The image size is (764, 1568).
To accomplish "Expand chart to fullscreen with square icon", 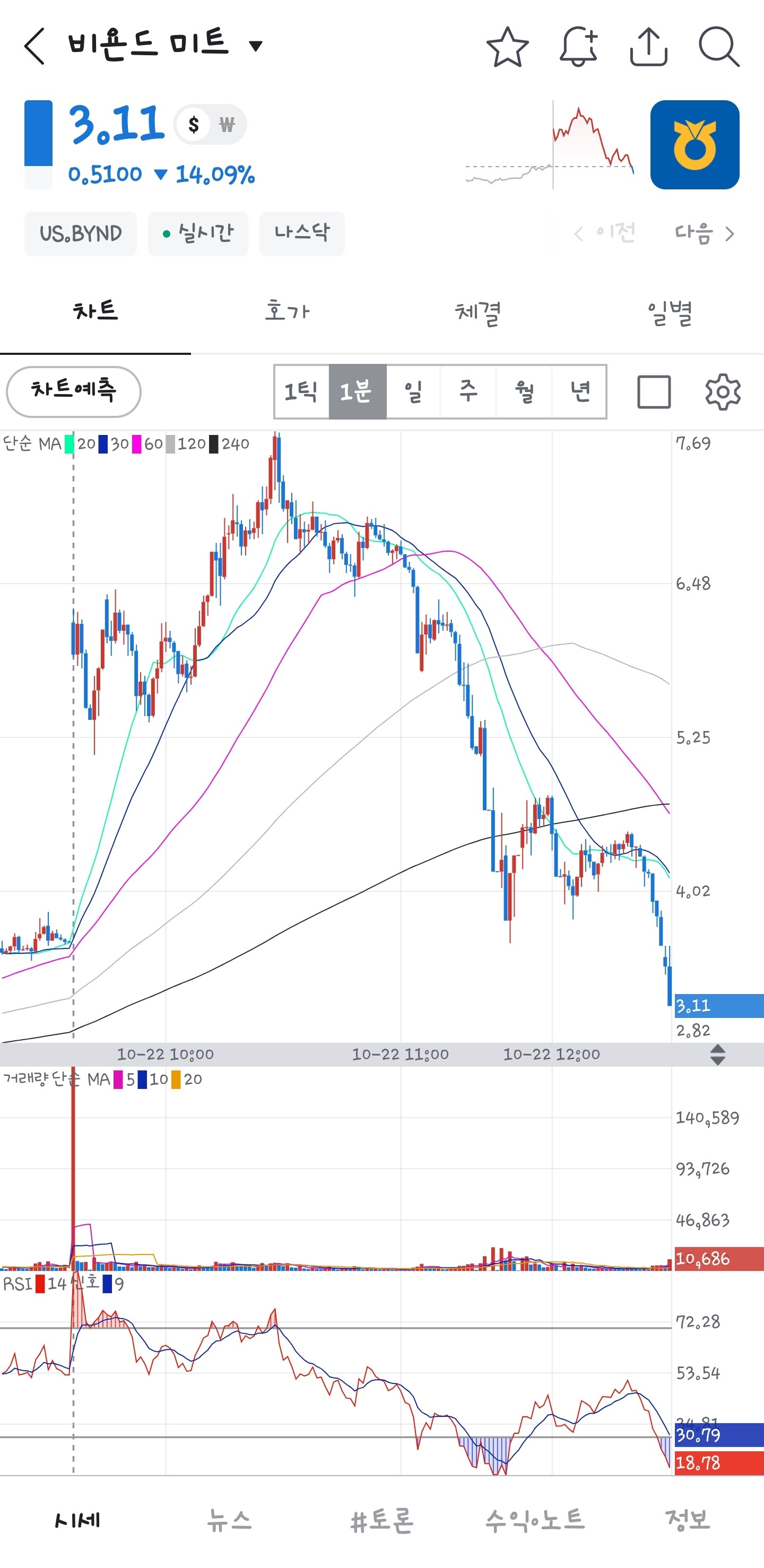I will (x=654, y=391).
